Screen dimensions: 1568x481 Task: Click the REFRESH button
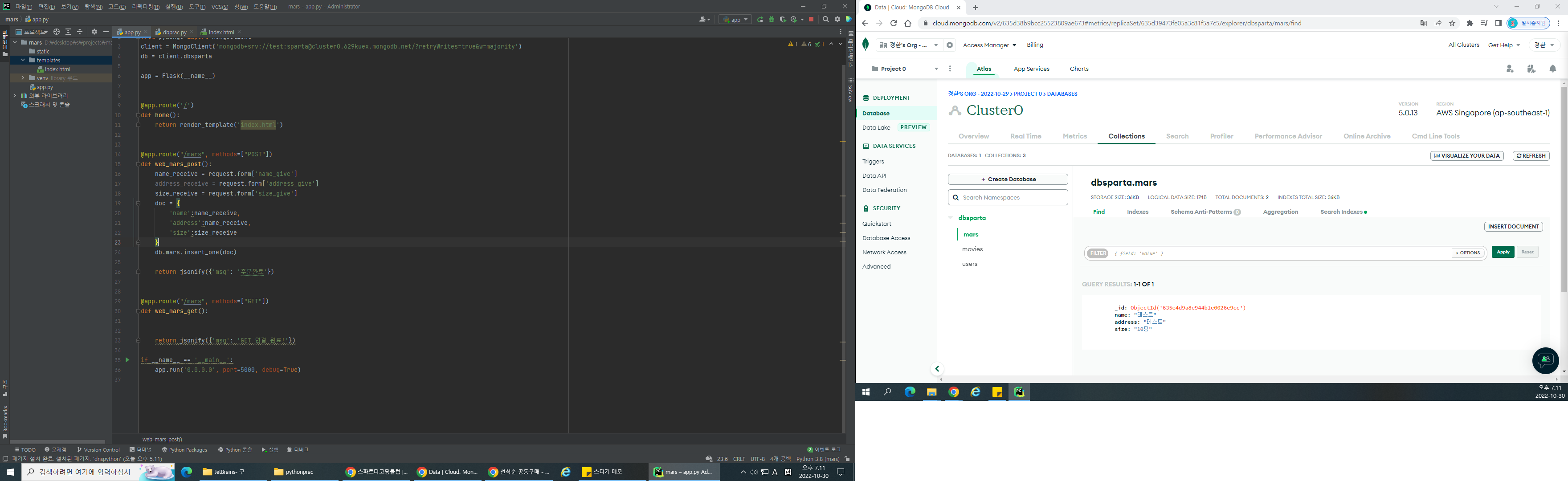point(1531,156)
